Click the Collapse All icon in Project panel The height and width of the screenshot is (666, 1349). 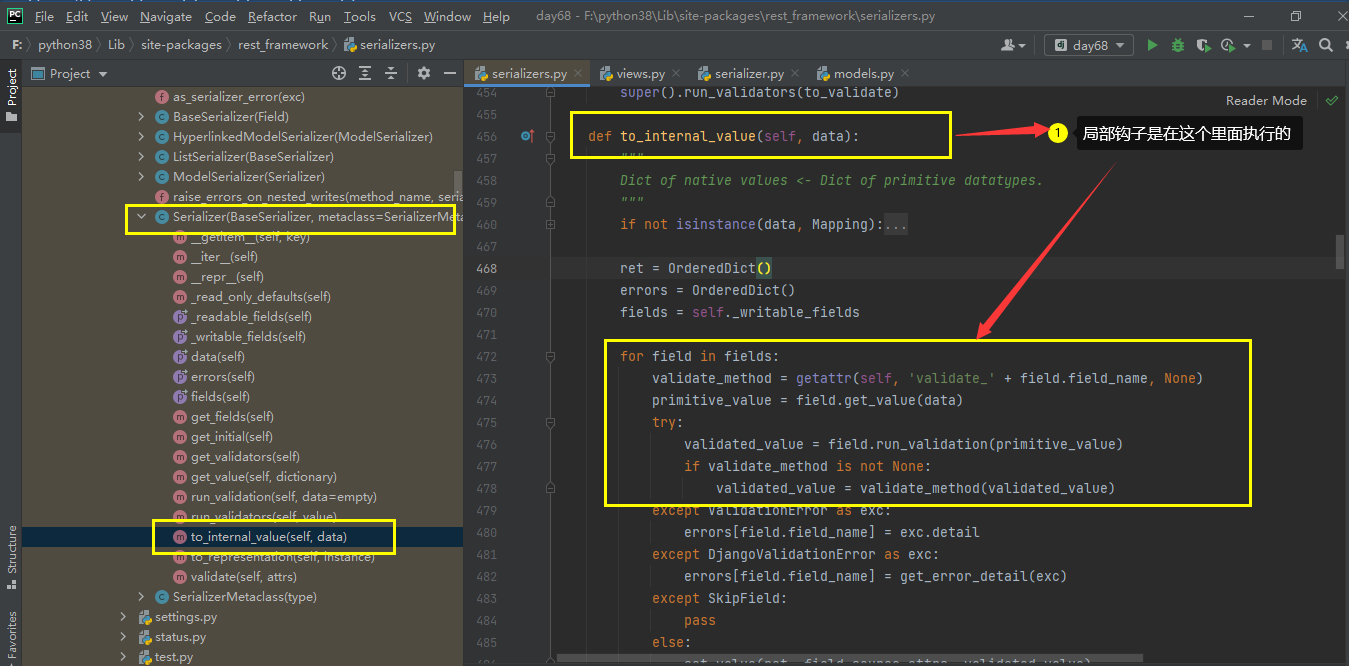click(x=392, y=73)
